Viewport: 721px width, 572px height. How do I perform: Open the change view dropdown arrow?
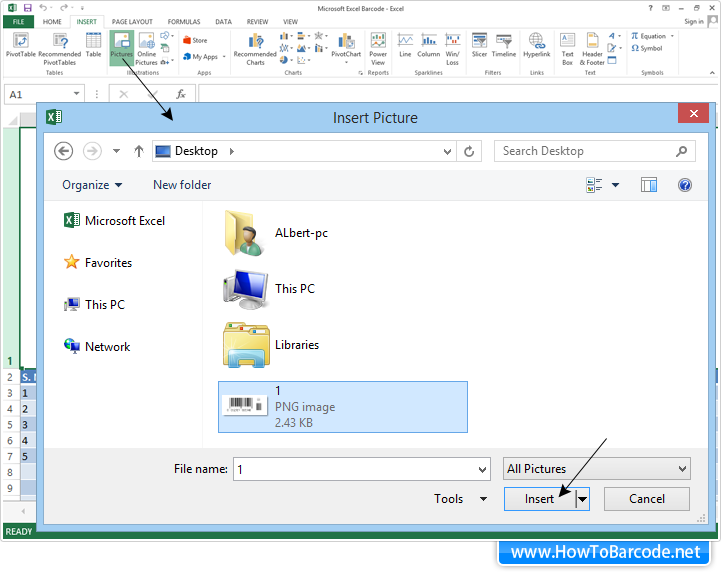coord(615,185)
